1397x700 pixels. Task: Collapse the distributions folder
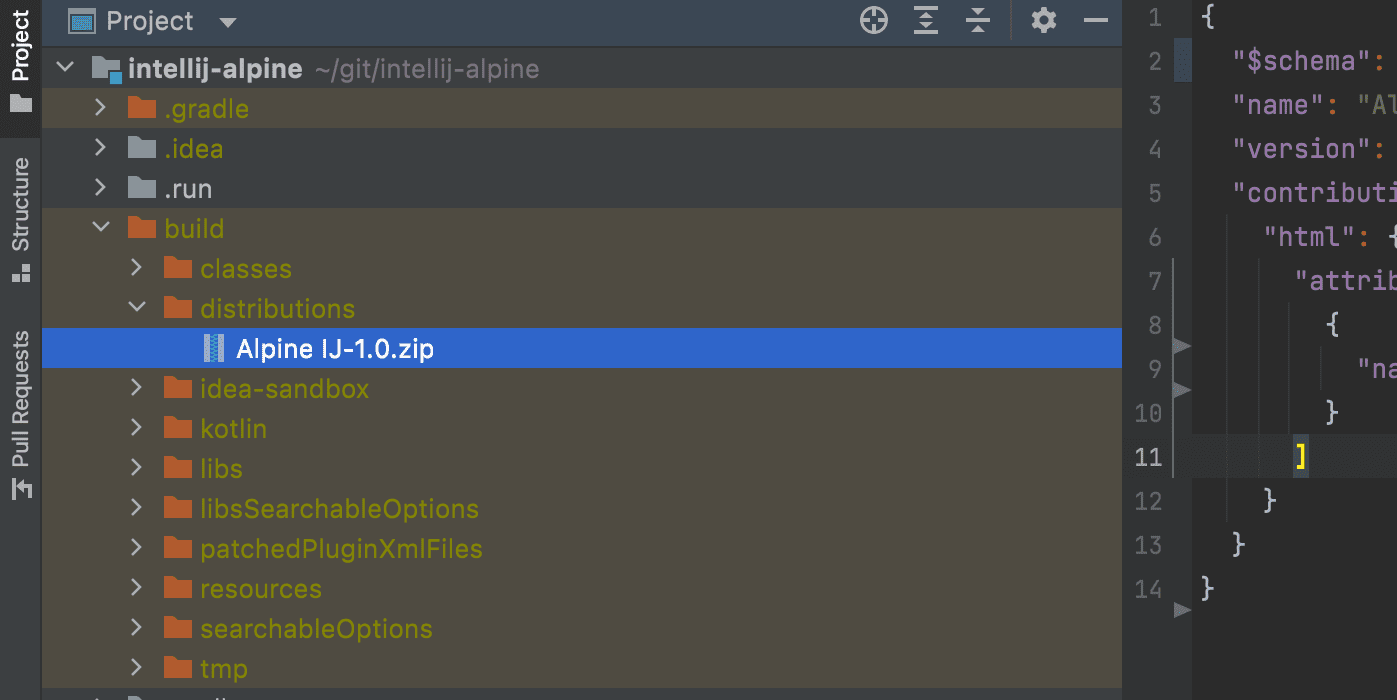pos(136,308)
